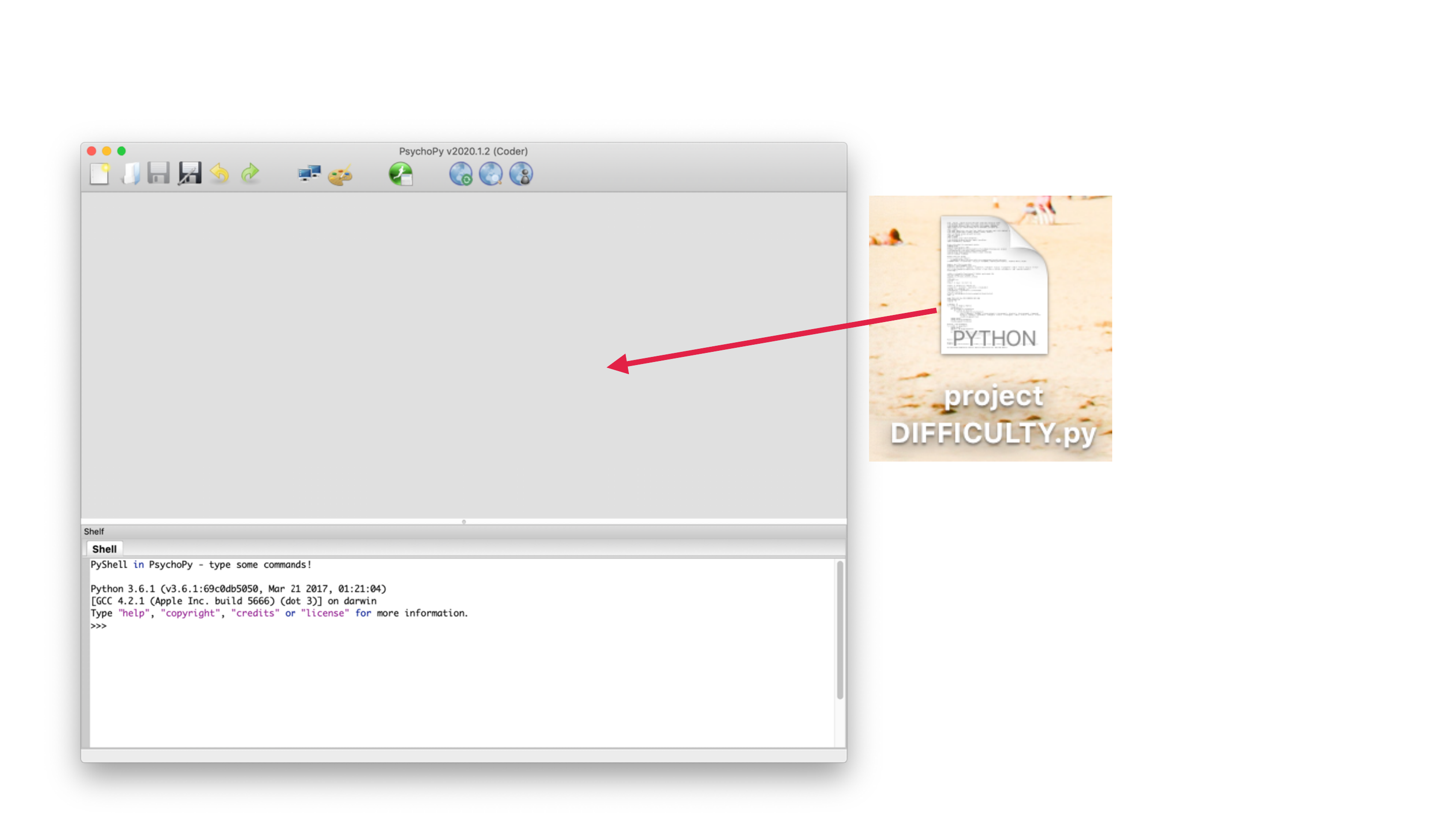Run the script with green runner icon
The width and height of the screenshot is (1456, 819).
click(401, 173)
